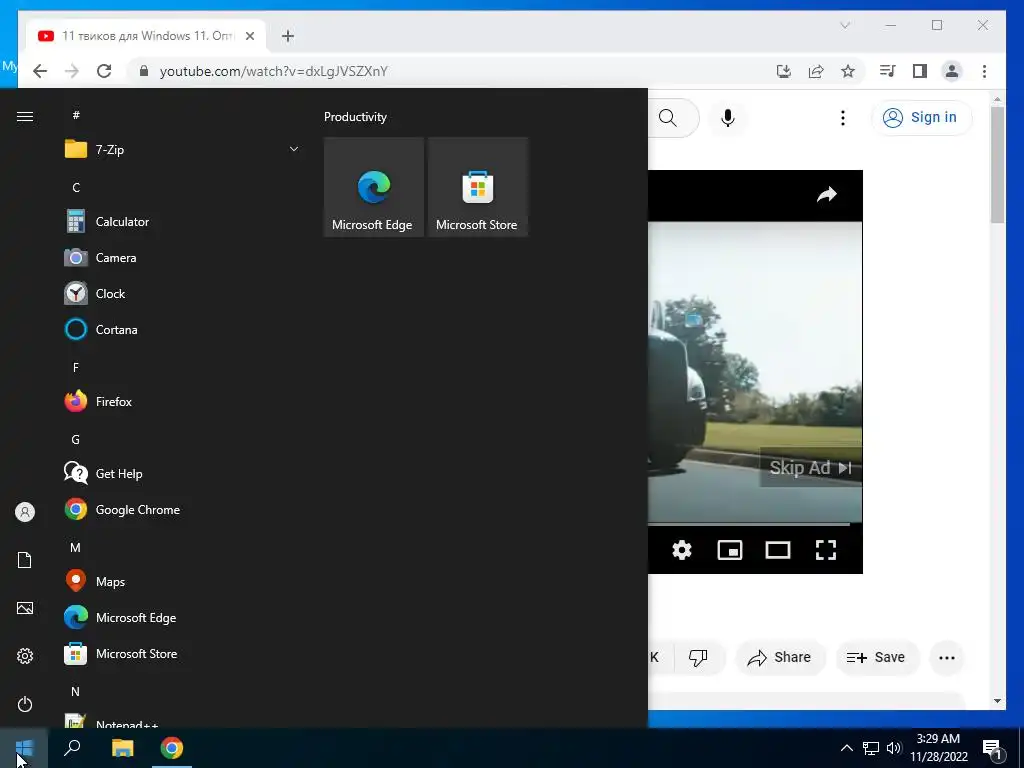This screenshot has width=1024, height=768.
Task: Expand the 7-Zip folder chevron
Action: [294, 149]
